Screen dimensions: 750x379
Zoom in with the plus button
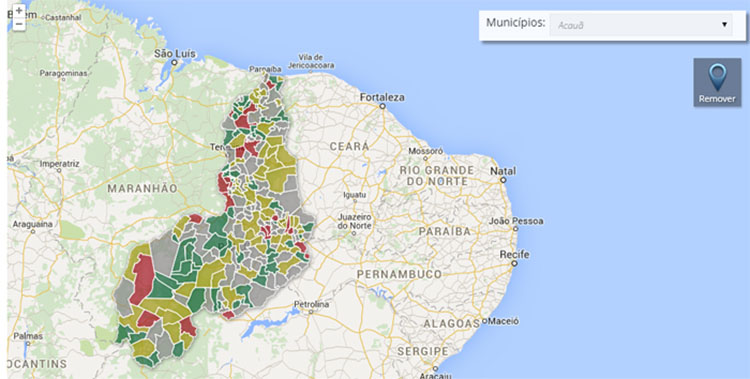tap(19, 11)
